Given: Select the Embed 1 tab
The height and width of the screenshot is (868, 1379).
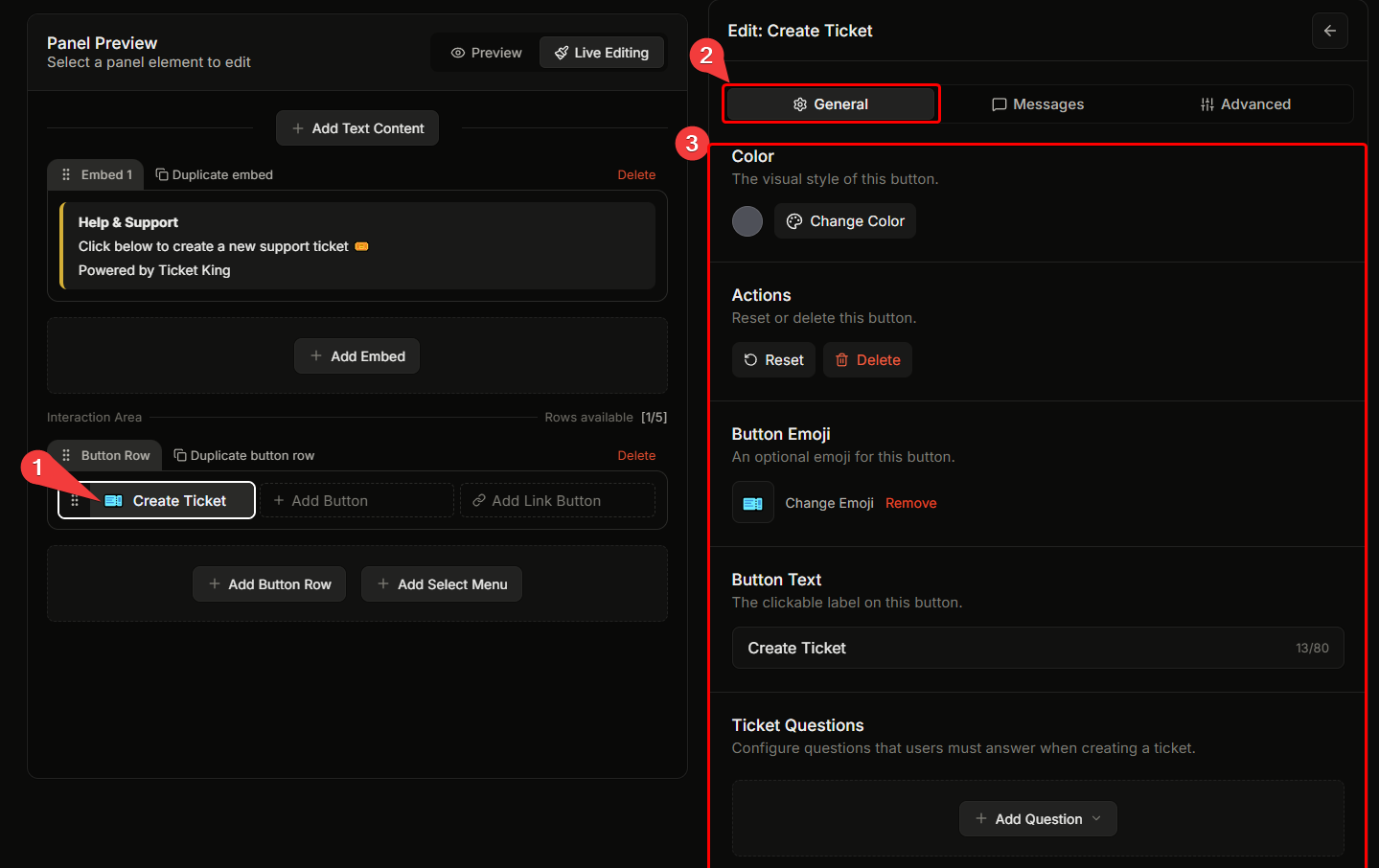Looking at the screenshot, I should click(96, 174).
